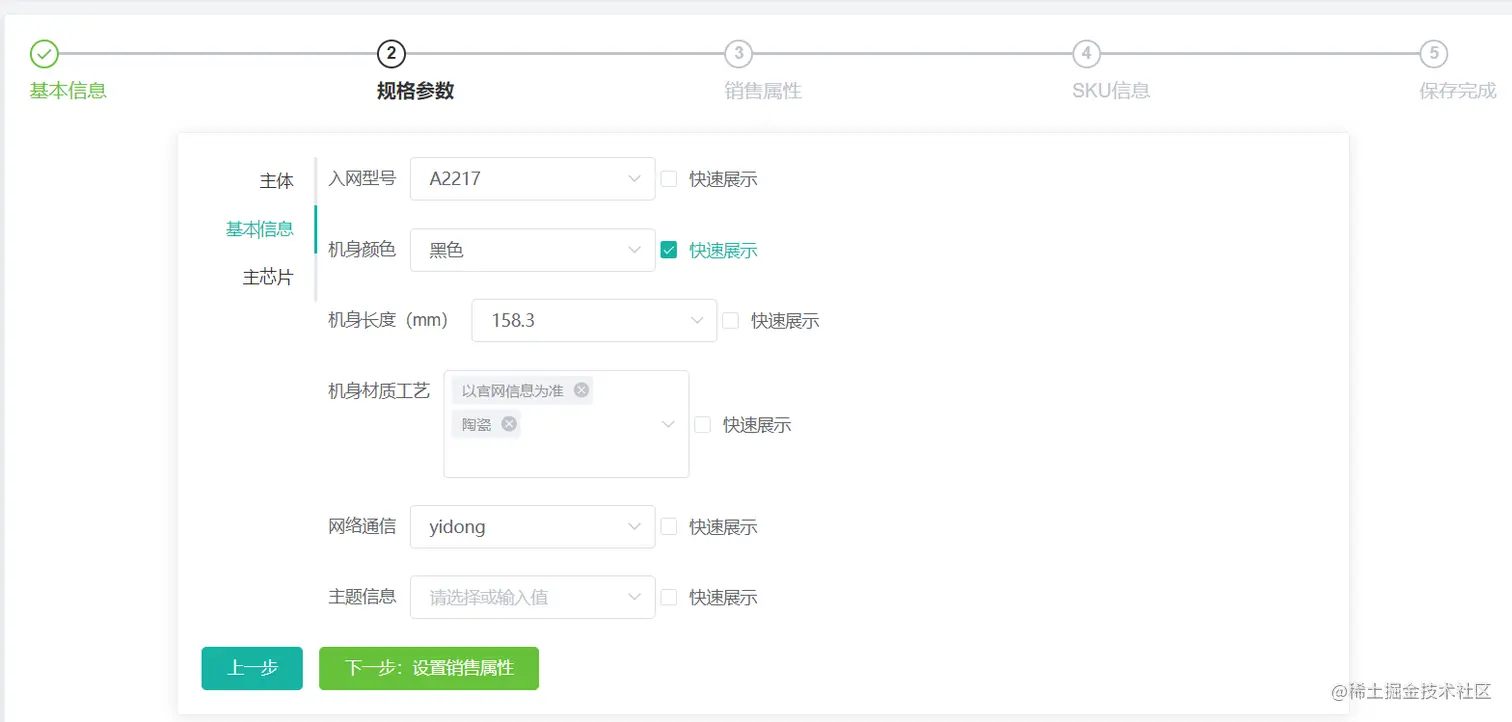Tick 快速展示 checkbox for 机身长度
The width and height of the screenshot is (1512, 722).
pyautogui.click(x=731, y=321)
